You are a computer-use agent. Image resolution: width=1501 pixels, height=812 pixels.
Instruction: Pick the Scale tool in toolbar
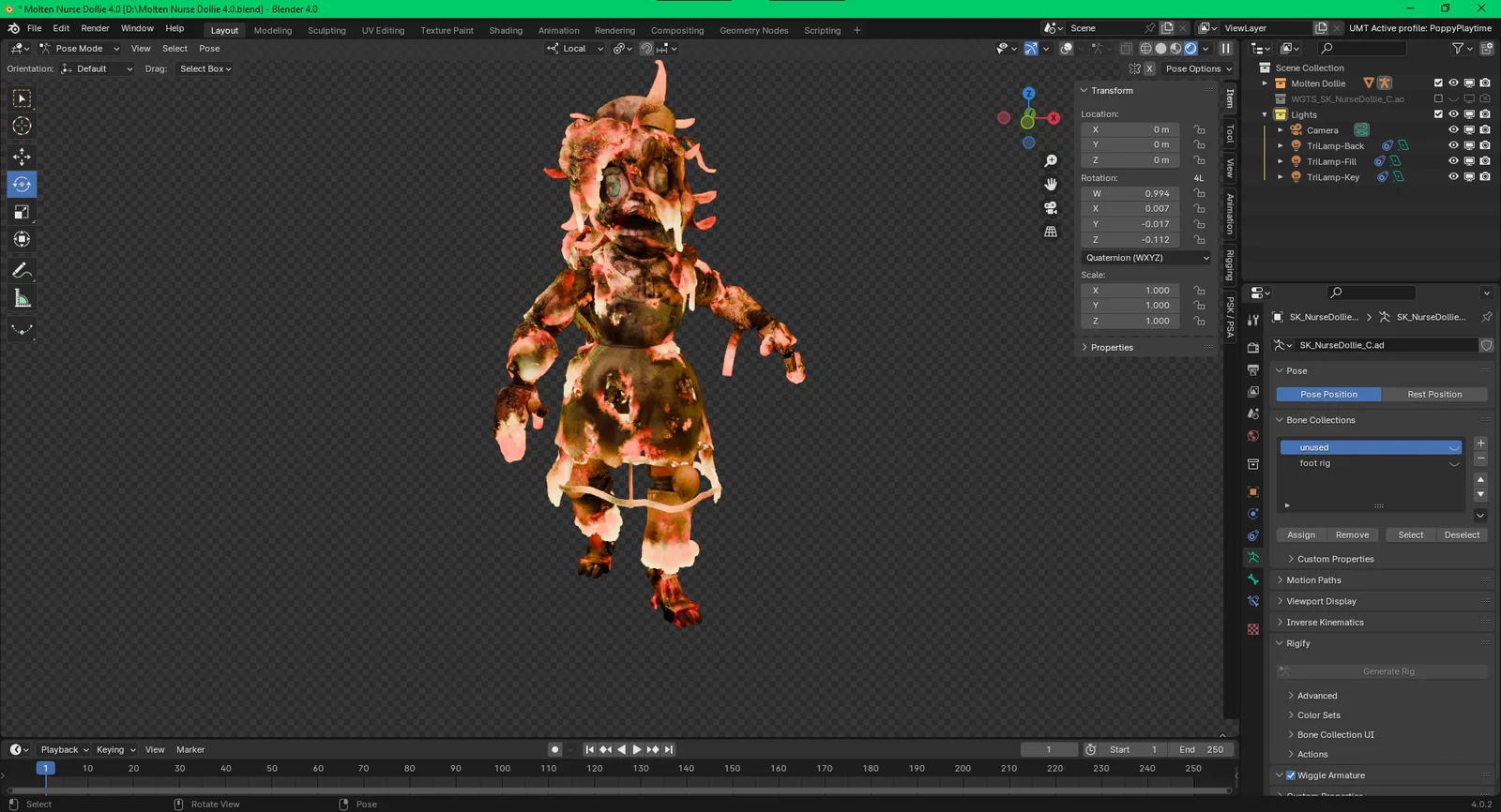click(x=22, y=212)
